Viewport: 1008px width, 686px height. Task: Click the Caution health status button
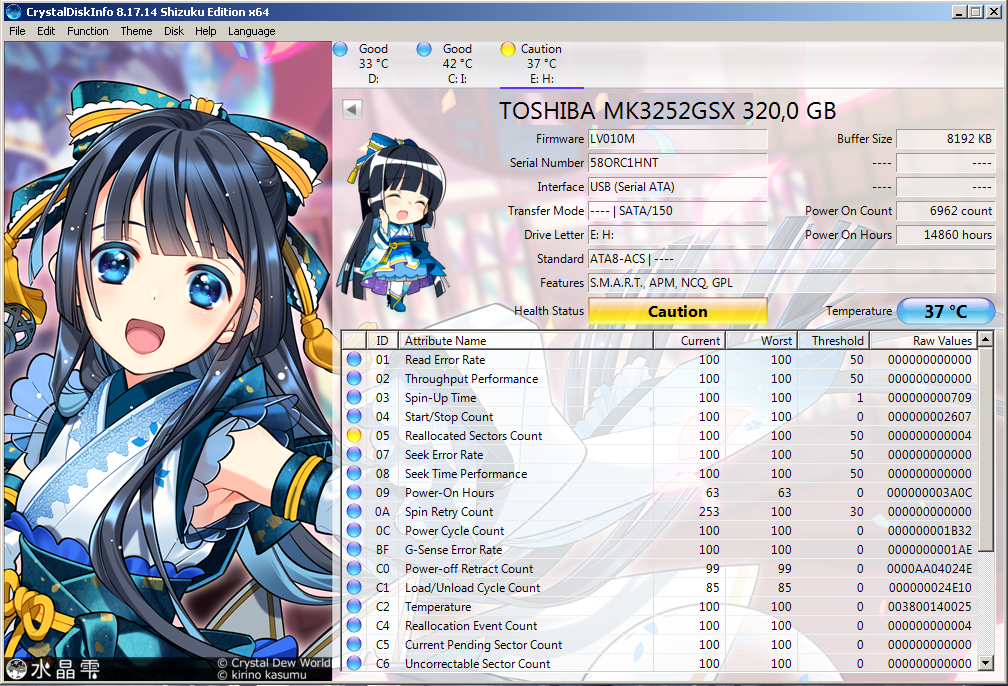coord(678,311)
